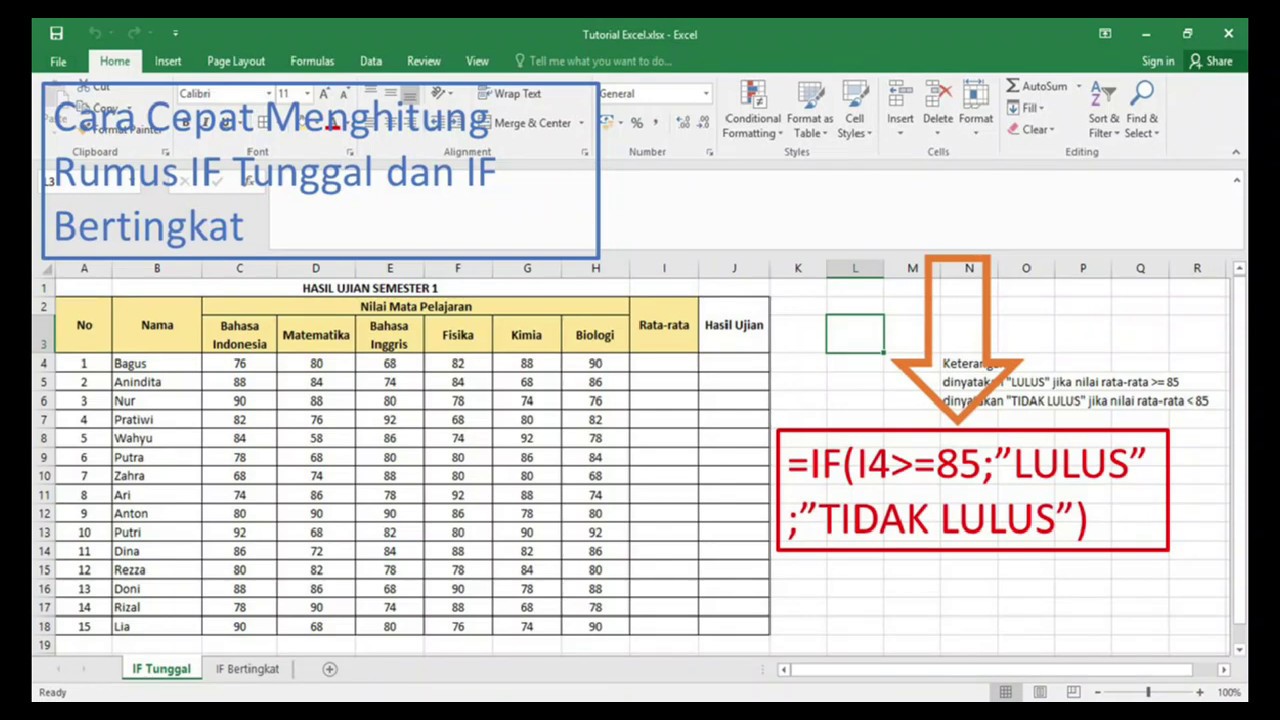
Task: Click the horizontal scrollbar right arrow
Action: pyautogui.click(x=1223, y=669)
